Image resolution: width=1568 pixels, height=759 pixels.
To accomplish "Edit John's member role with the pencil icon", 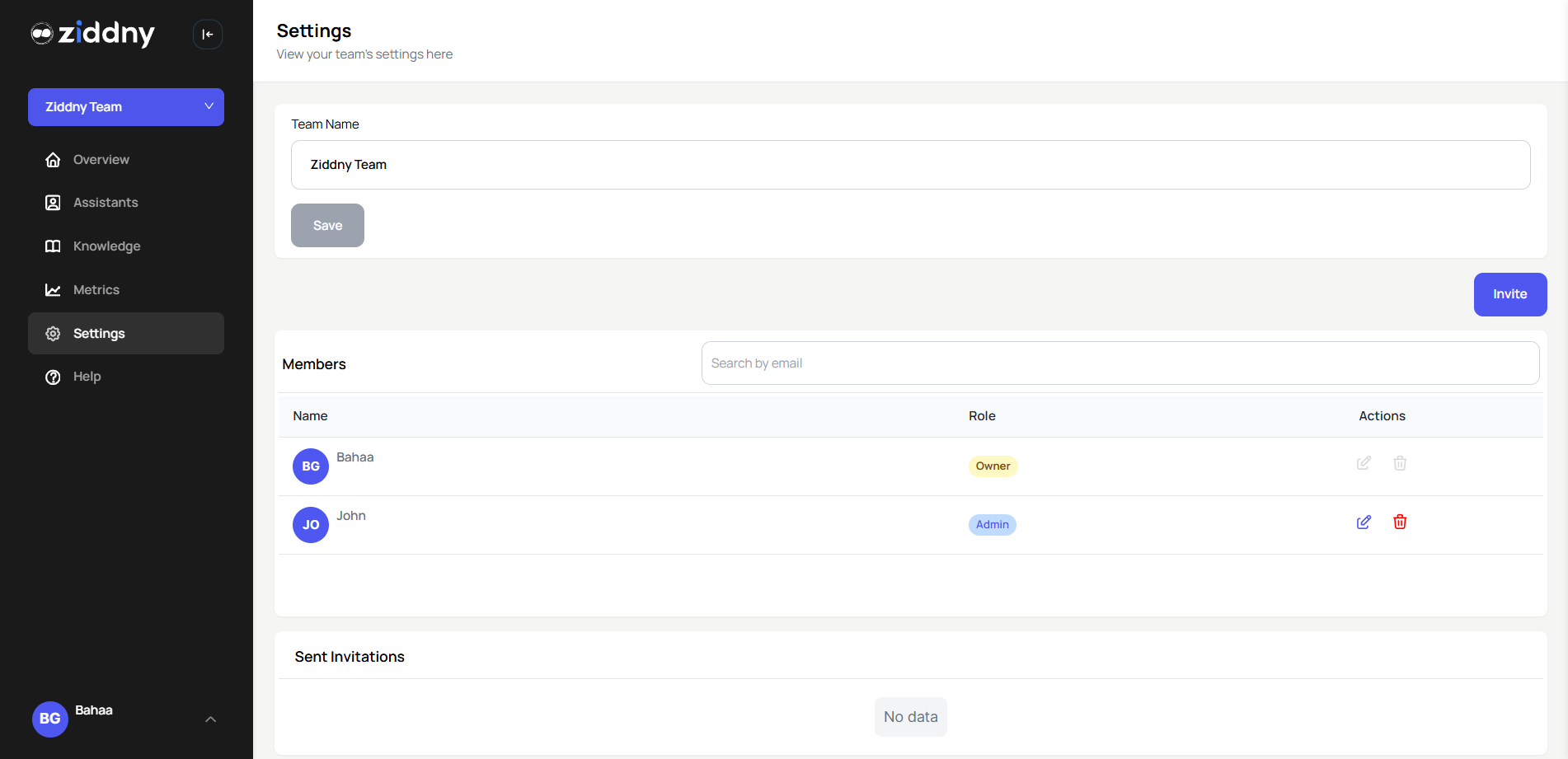I will click(1363, 522).
